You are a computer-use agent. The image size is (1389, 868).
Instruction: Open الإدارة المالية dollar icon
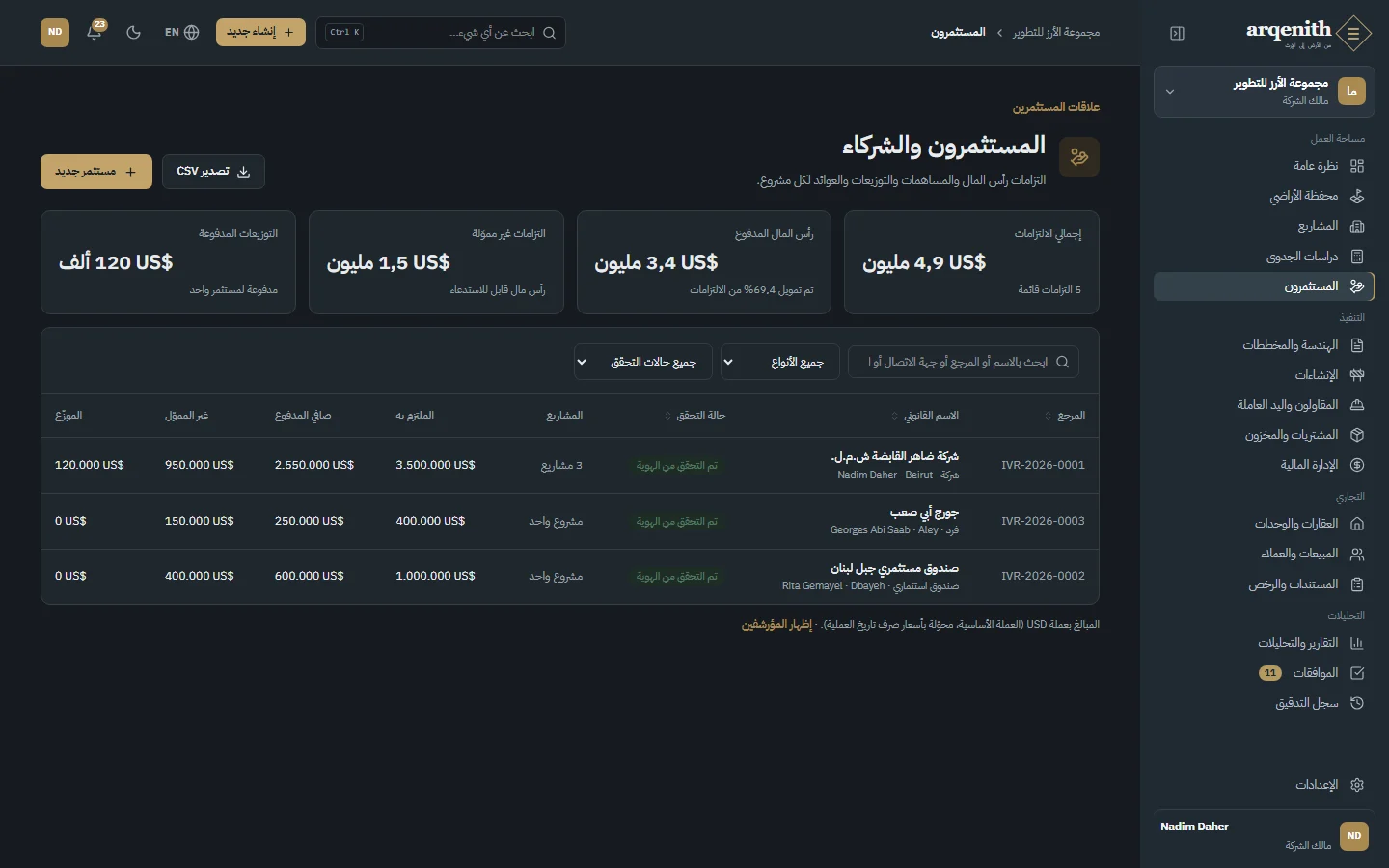coord(1357,465)
